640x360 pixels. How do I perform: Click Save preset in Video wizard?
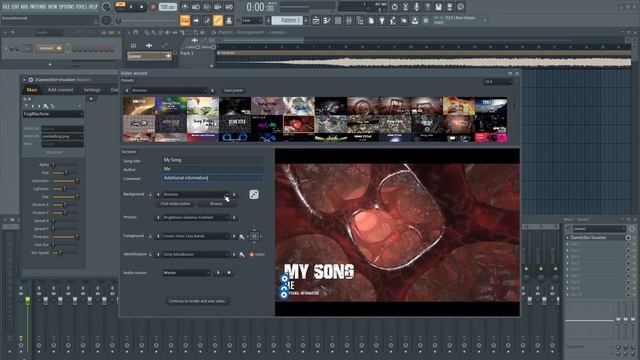coord(233,91)
